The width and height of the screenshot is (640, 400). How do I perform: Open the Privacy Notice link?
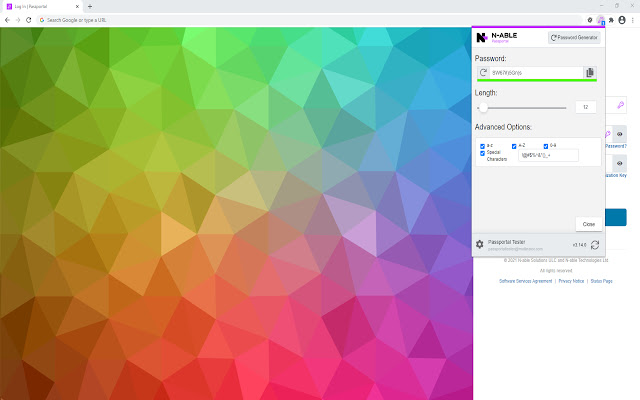571,281
